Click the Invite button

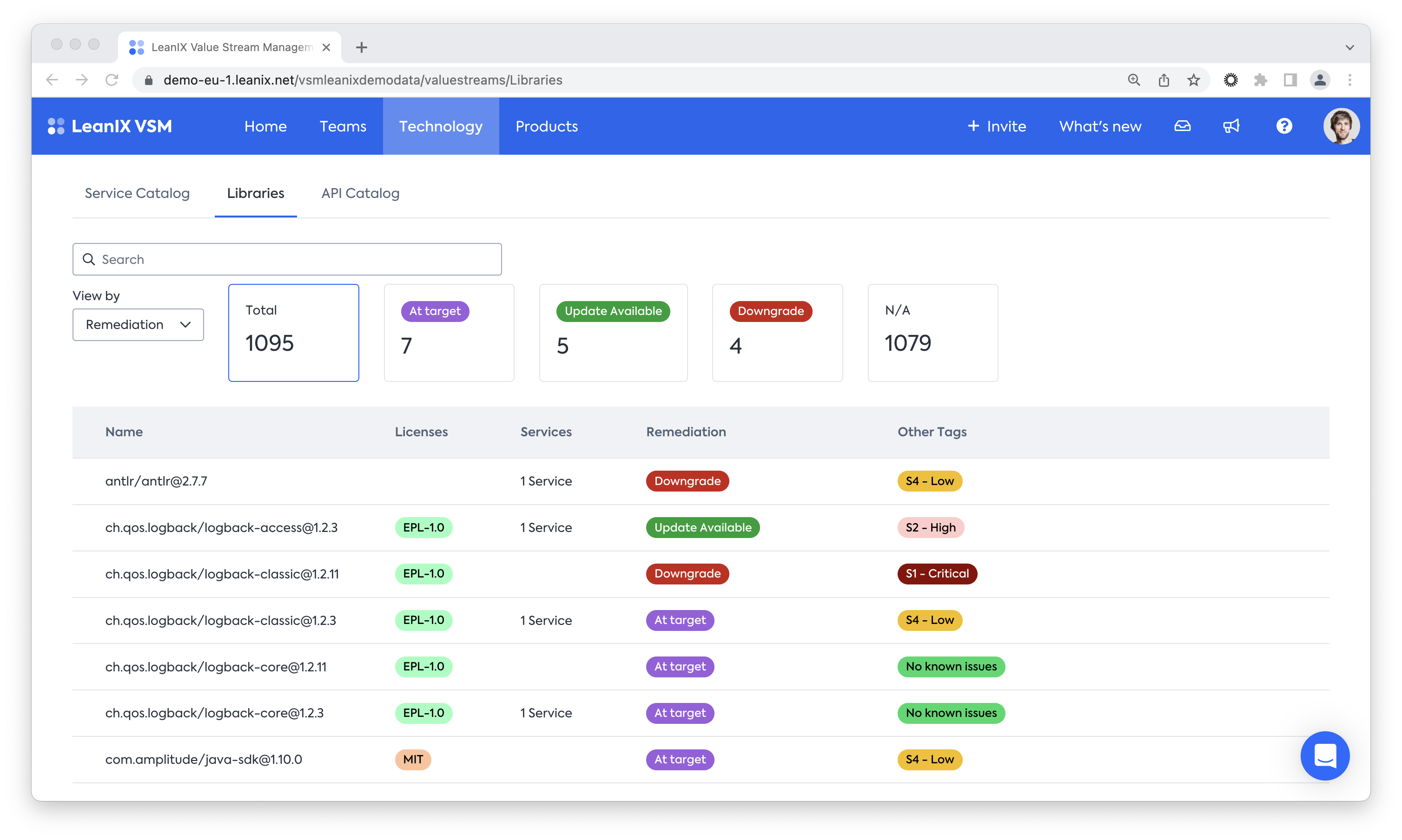point(997,126)
